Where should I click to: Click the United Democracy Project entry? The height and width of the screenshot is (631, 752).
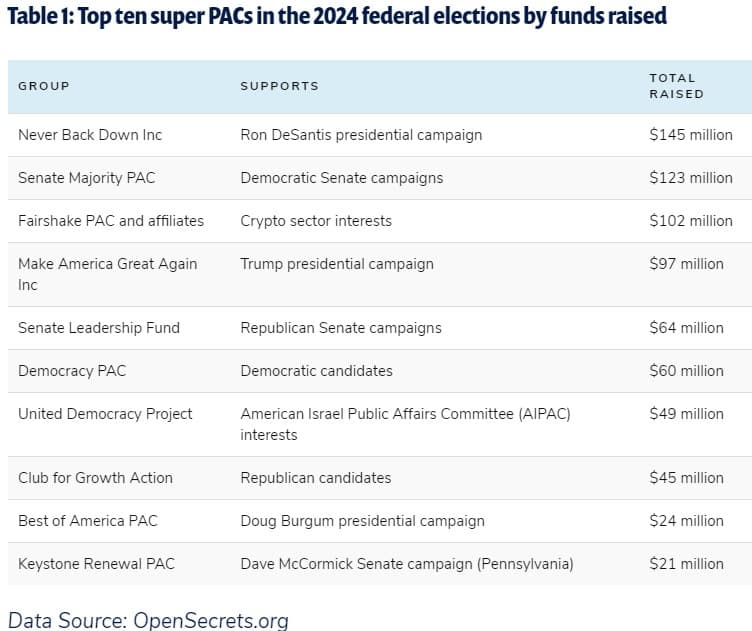105,414
